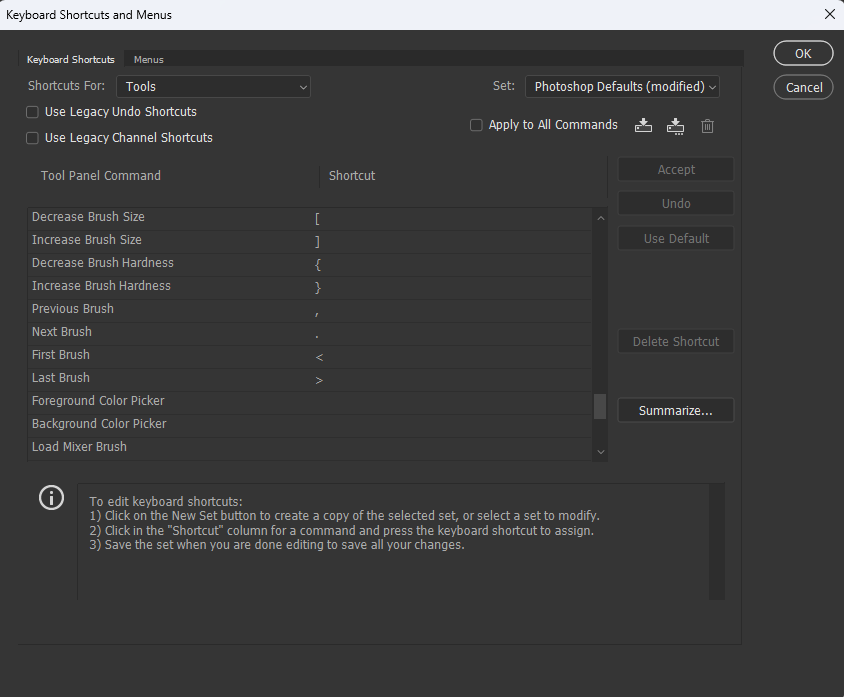Click the save shortcuts set icon
Screen dimensions: 844x697
coord(643,125)
